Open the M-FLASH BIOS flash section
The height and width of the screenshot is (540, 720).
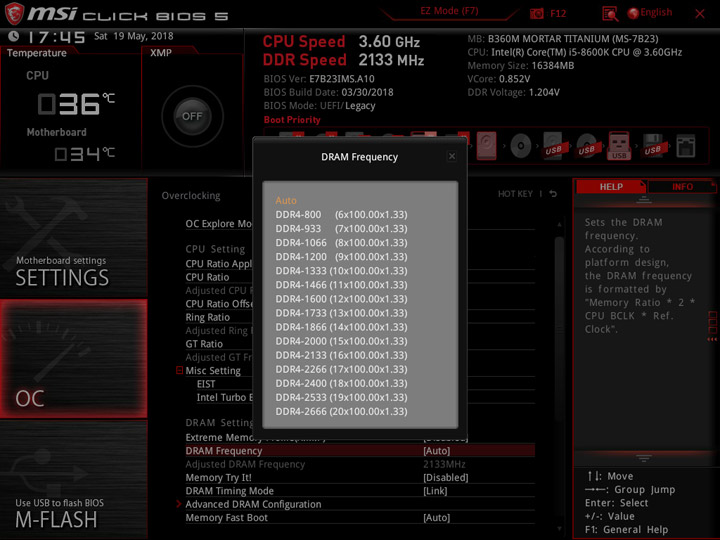coord(73,479)
